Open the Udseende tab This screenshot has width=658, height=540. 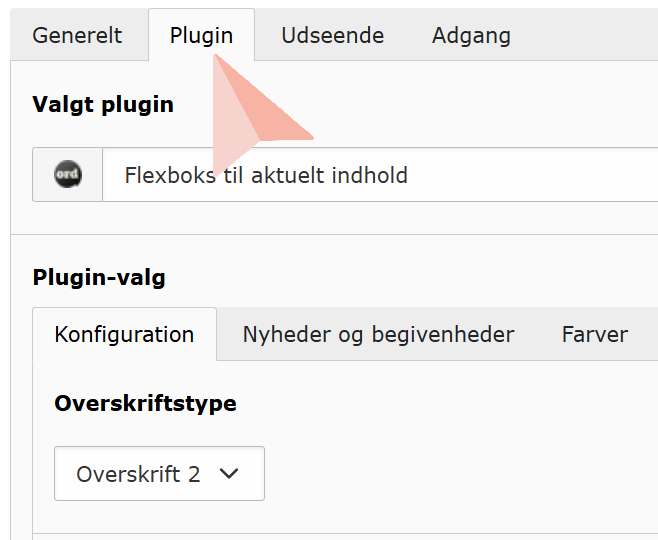[x=332, y=36]
